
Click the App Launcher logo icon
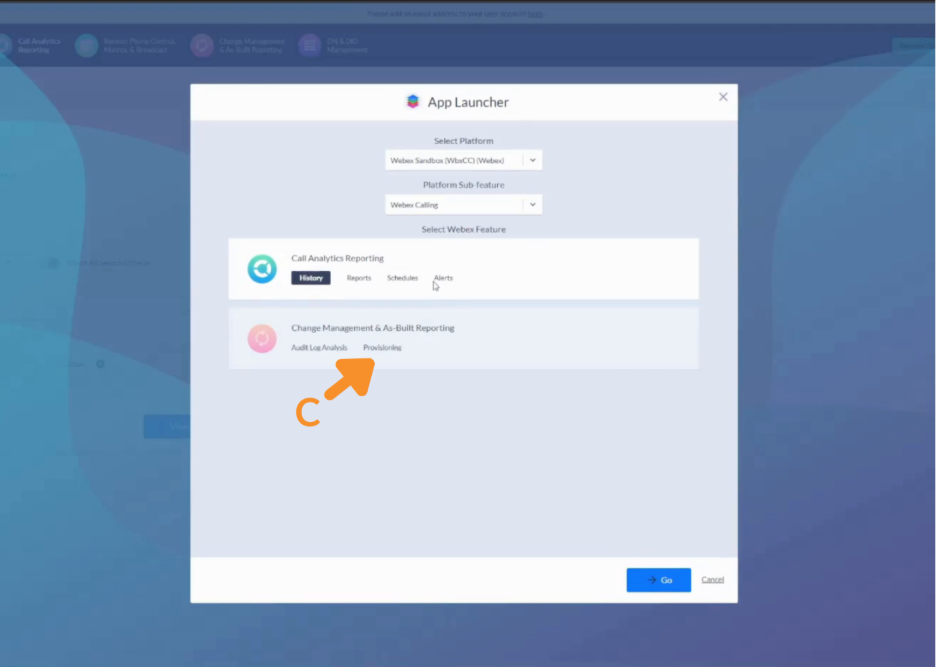(412, 102)
